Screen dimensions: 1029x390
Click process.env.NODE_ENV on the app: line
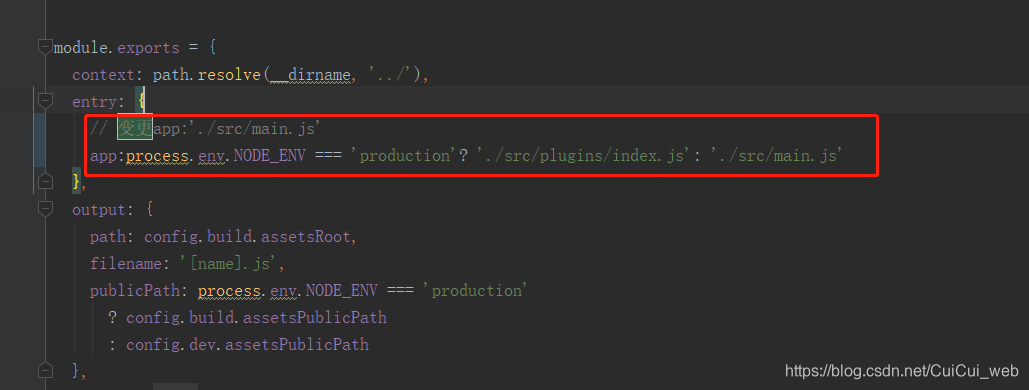click(x=215, y=156)
